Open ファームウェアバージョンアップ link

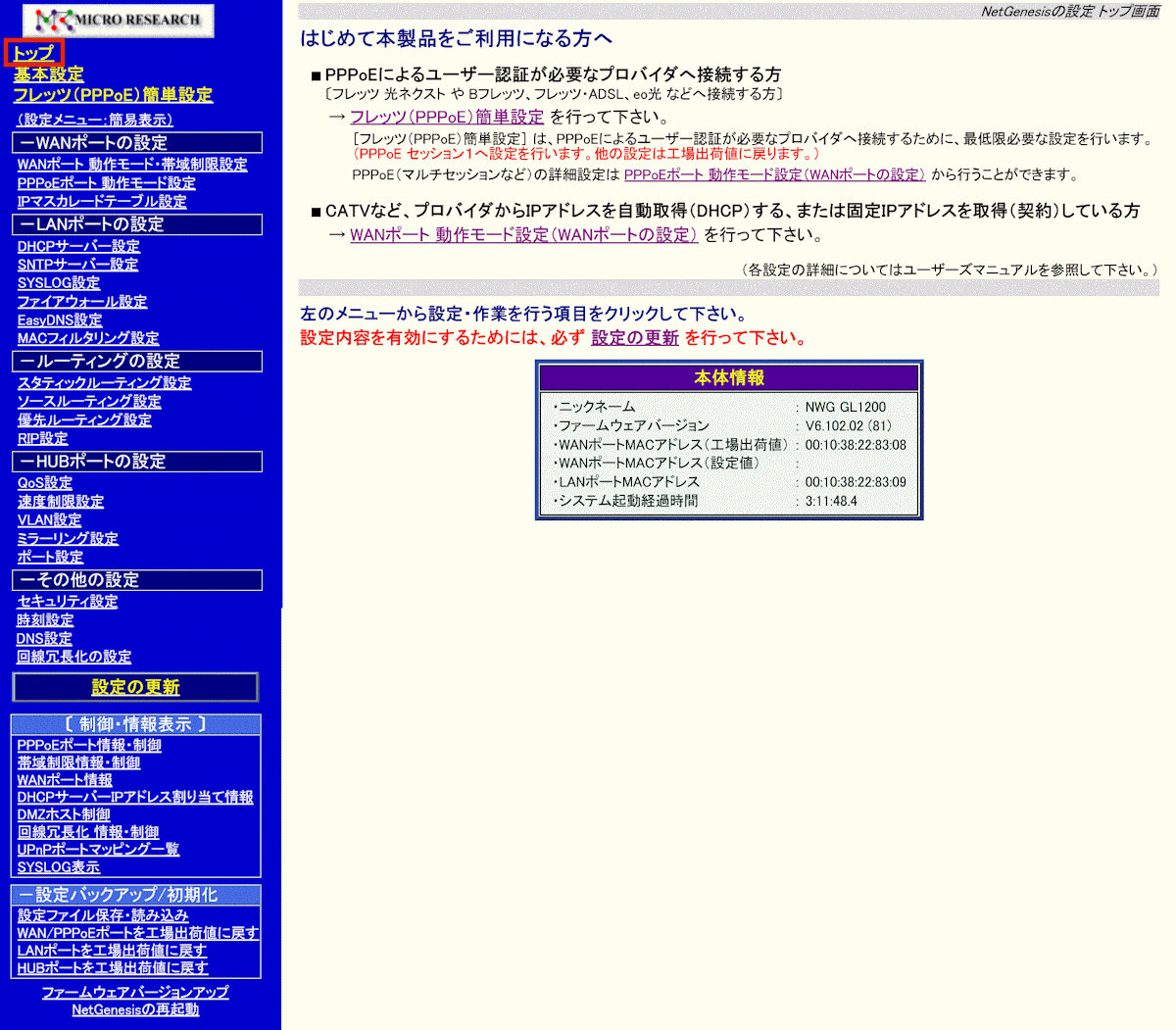[x=135, y=993]
